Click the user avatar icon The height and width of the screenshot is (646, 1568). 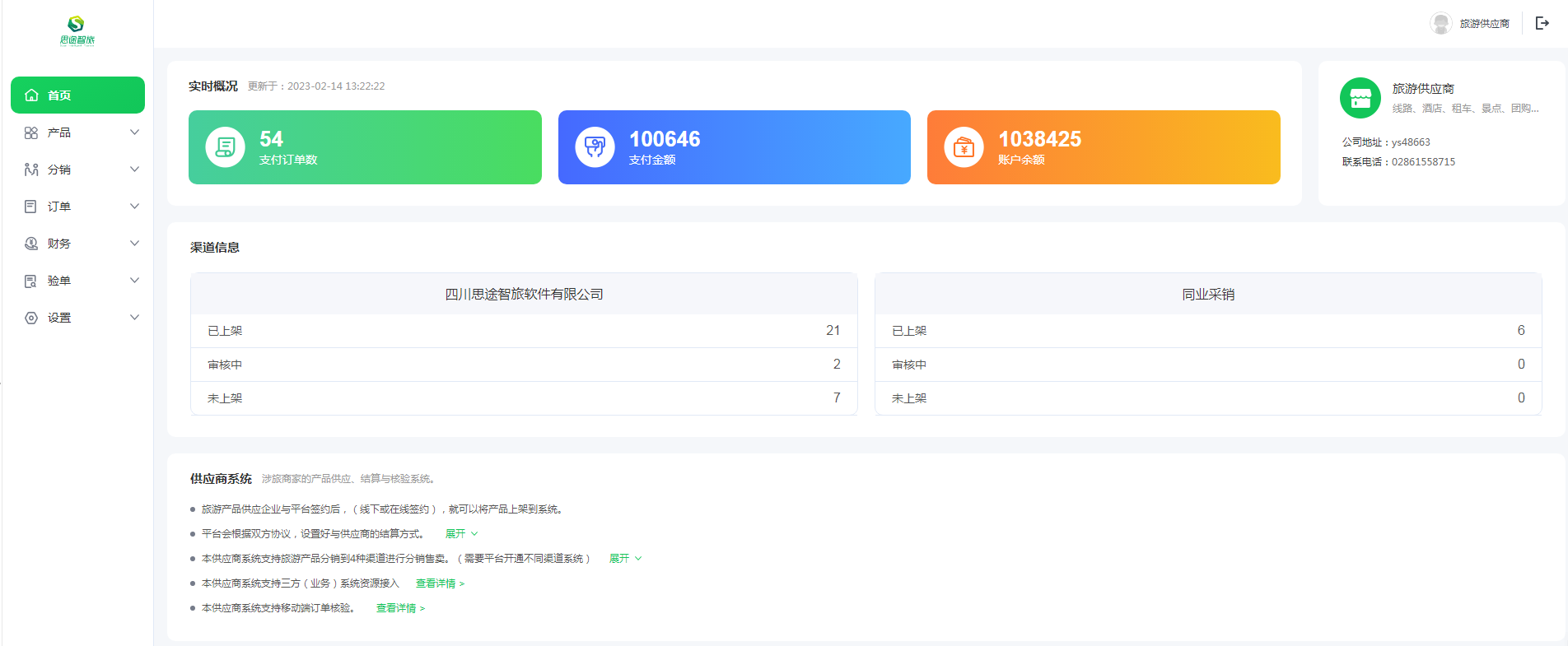(x=1440, y=23)
